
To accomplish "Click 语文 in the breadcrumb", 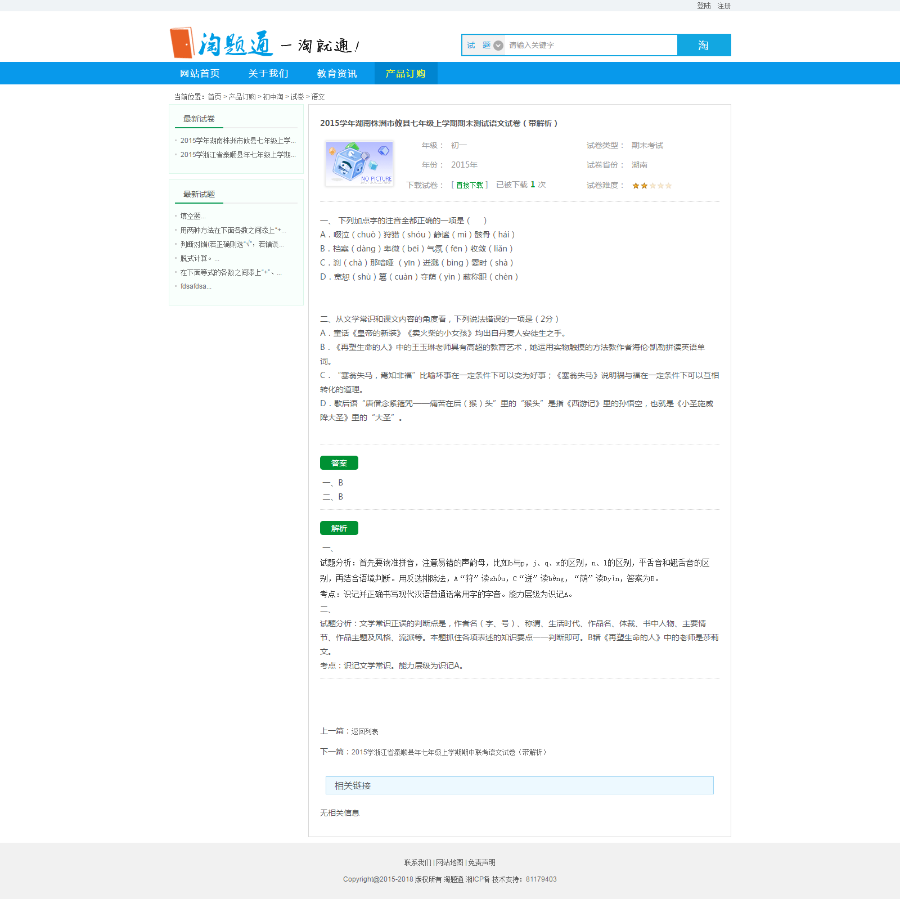I will (x=318, y=97).
